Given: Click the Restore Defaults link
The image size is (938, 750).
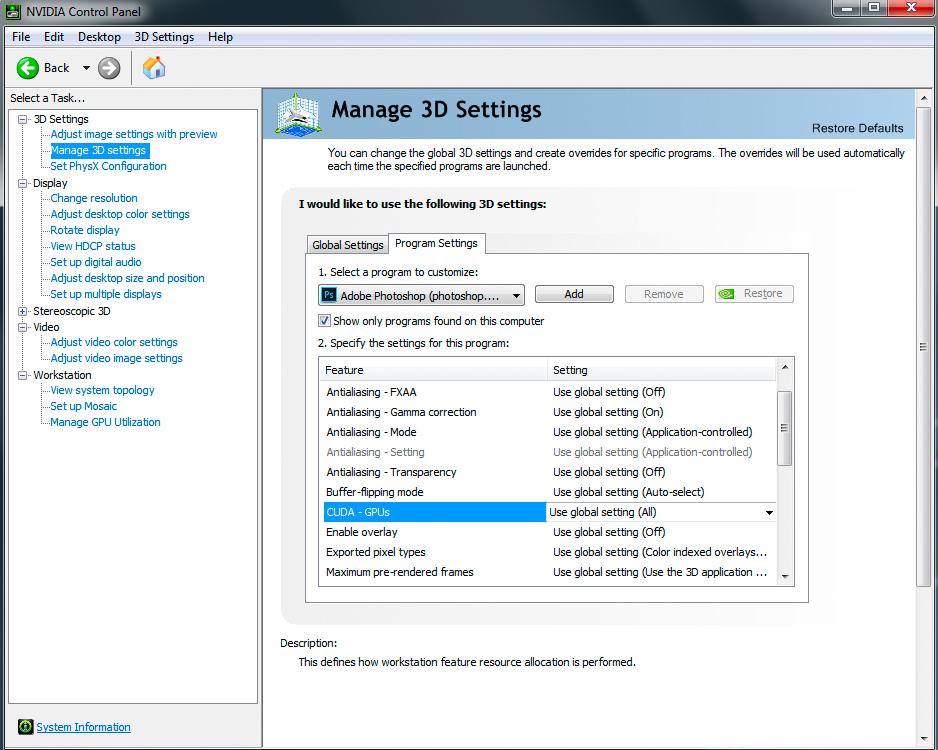Looking at the screenshot, I should click(857, 128).
